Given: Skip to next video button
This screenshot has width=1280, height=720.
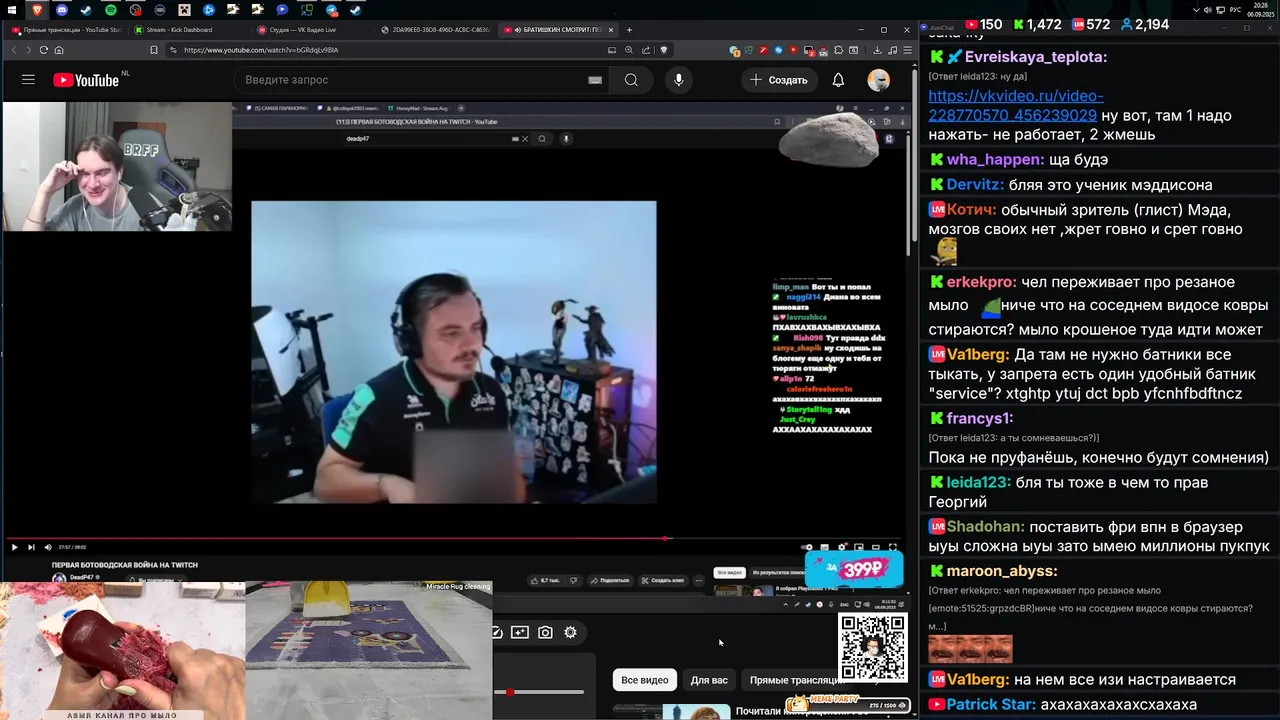Looking at the screenshot, I should [x=31, y=547].
